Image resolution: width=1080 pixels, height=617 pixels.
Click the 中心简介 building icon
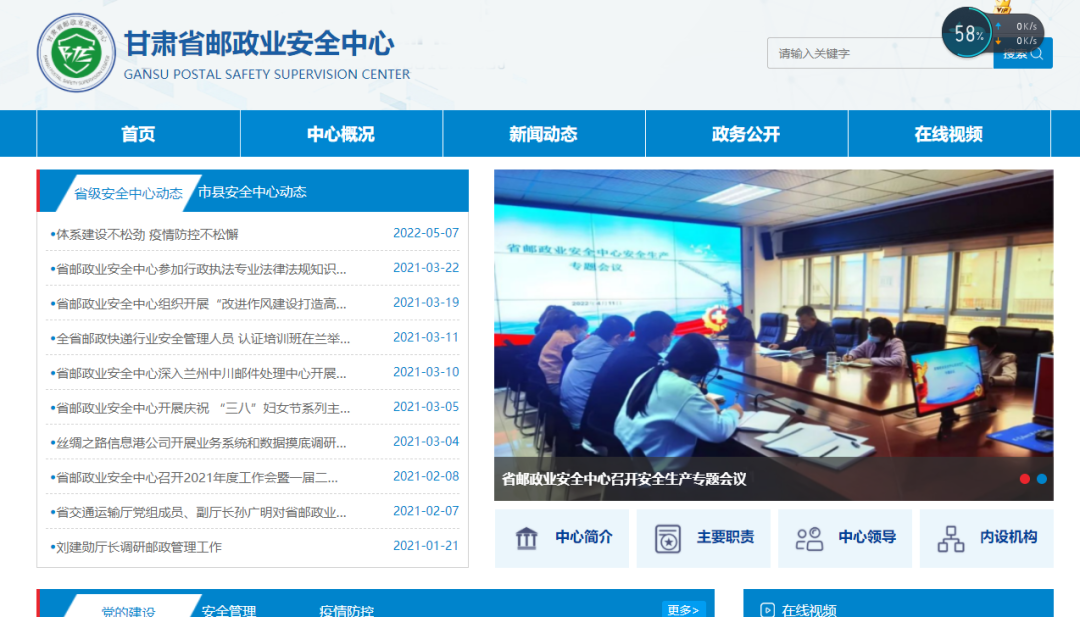(x=526, y=538)
